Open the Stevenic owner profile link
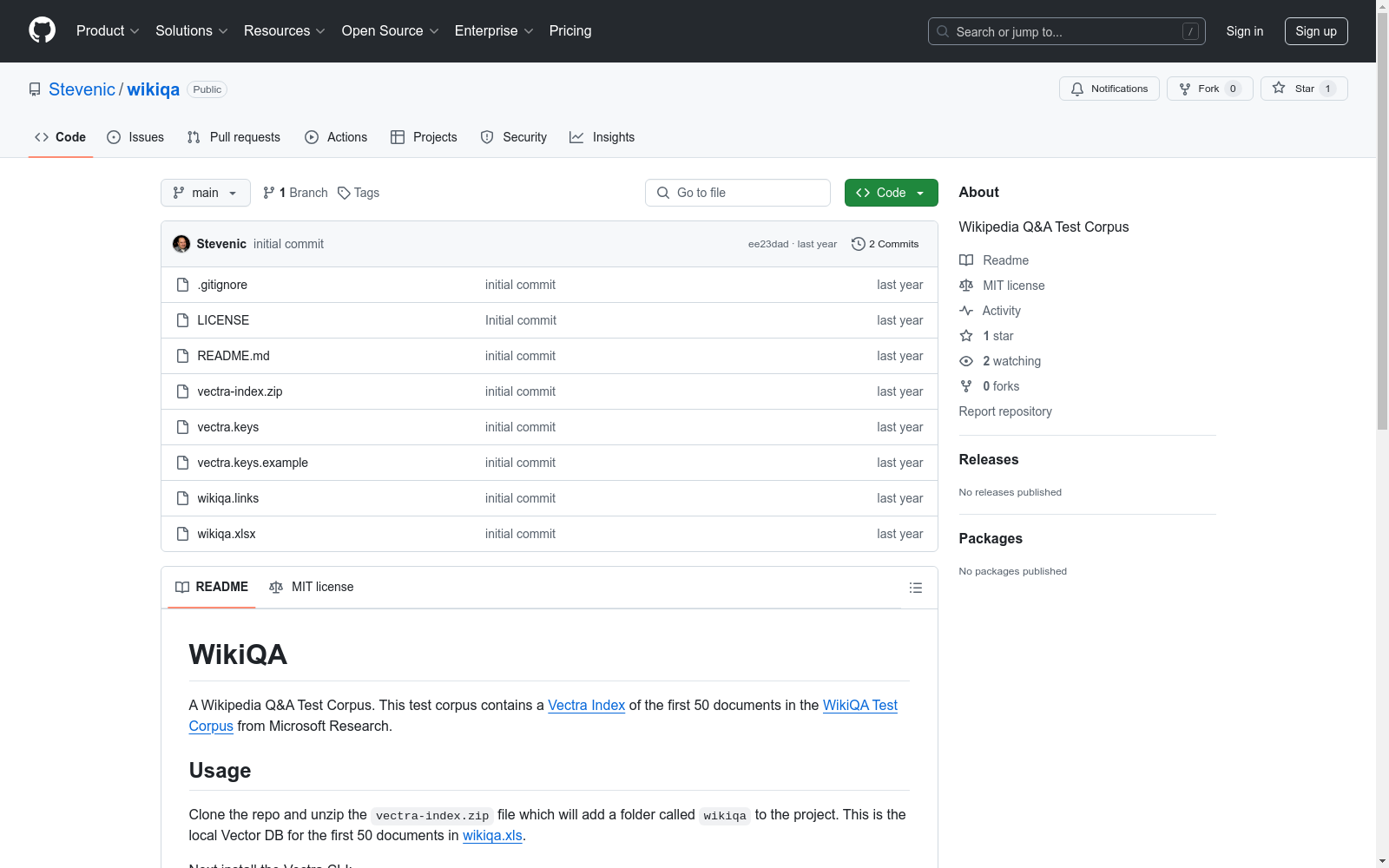This screenshot has height=868, width=1389. pos(82,89)
